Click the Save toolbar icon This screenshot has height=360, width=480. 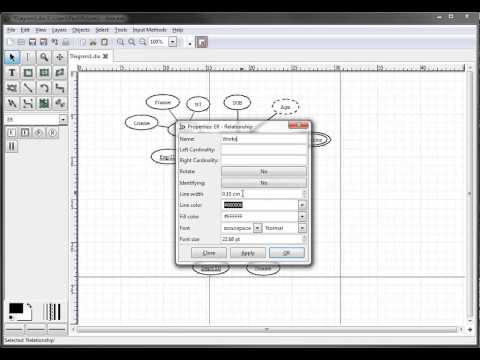pos(32,42)
